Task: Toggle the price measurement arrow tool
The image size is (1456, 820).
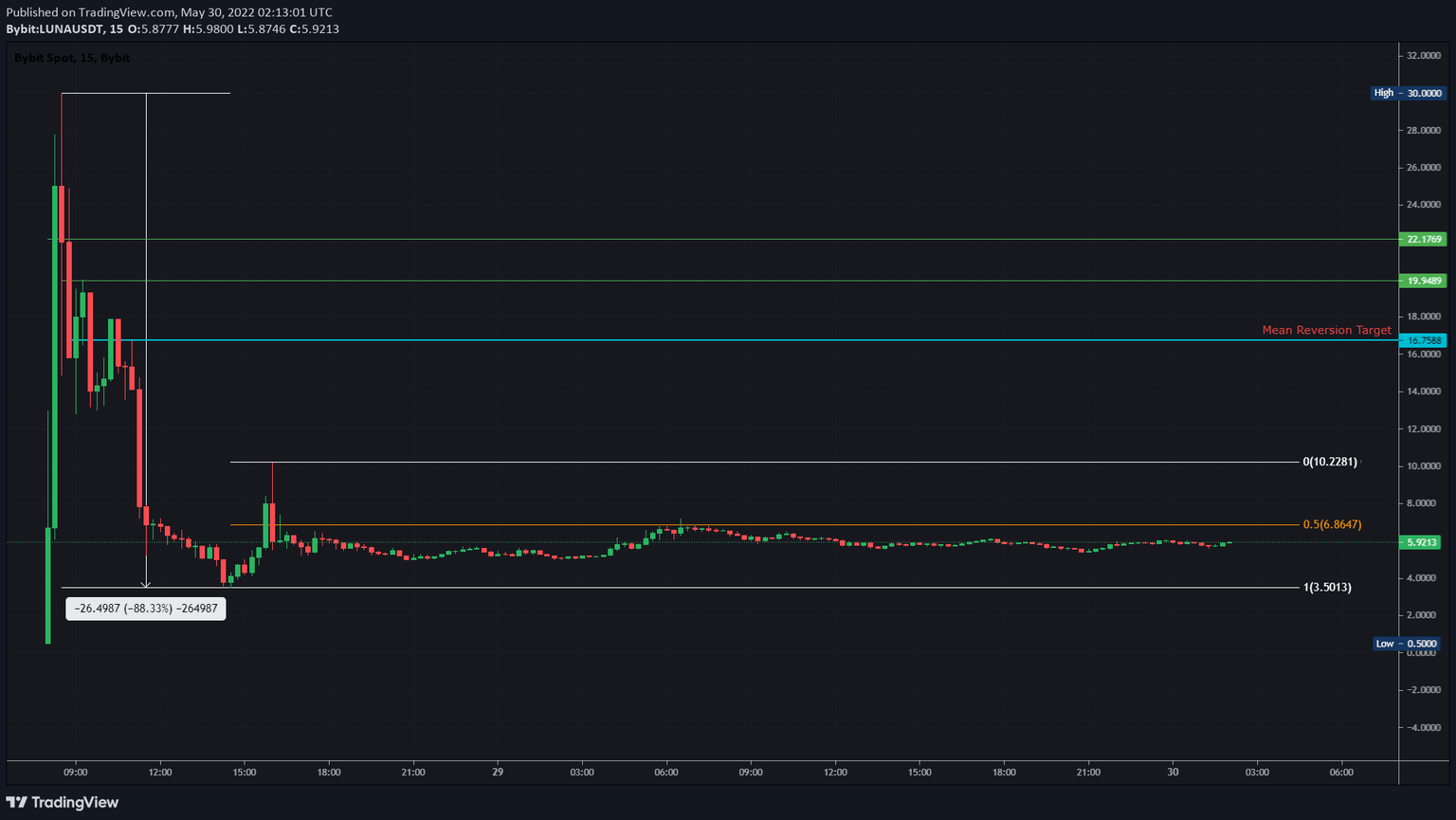Action: pos(145,332)
